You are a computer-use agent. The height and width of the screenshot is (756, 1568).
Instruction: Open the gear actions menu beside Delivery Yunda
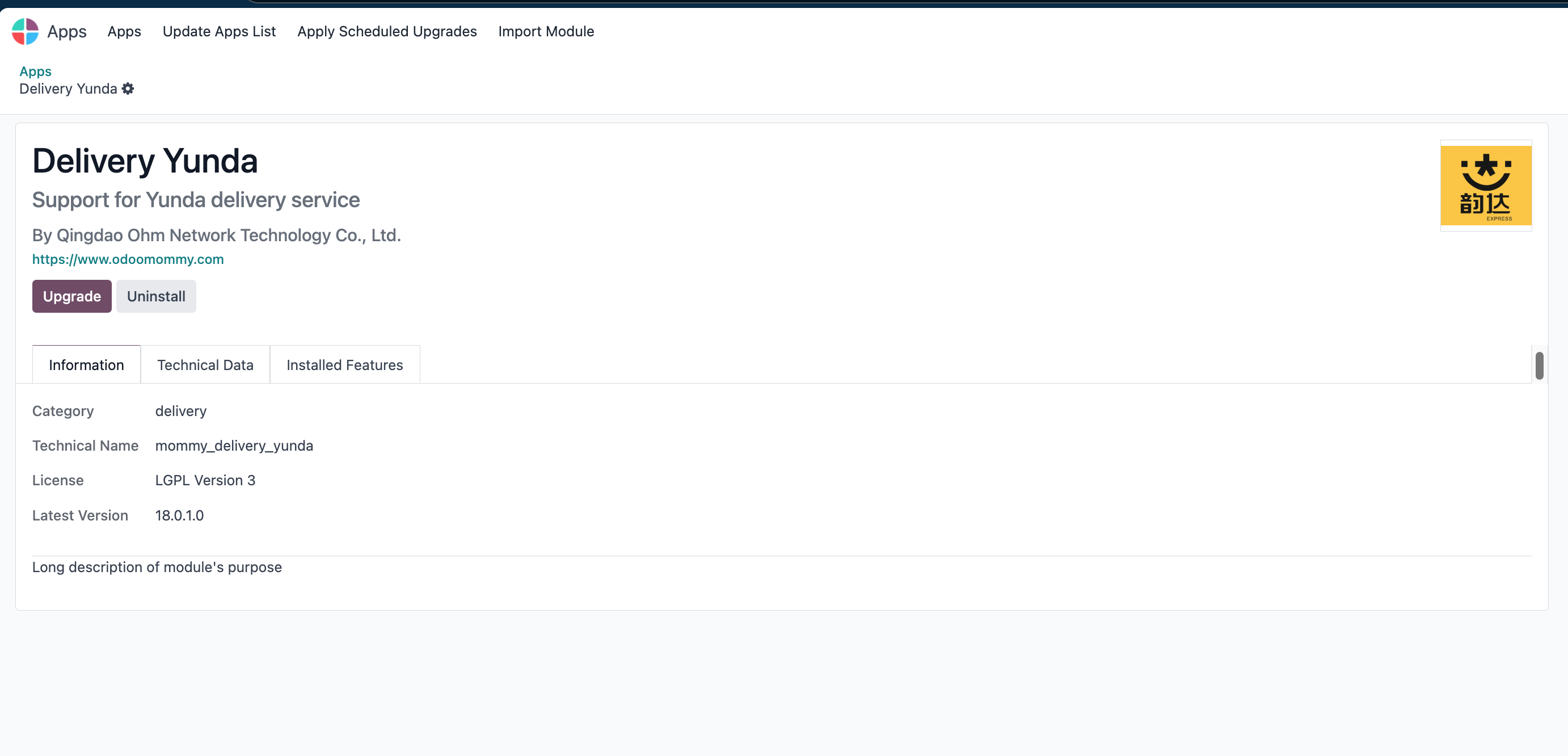coord(128,89)
